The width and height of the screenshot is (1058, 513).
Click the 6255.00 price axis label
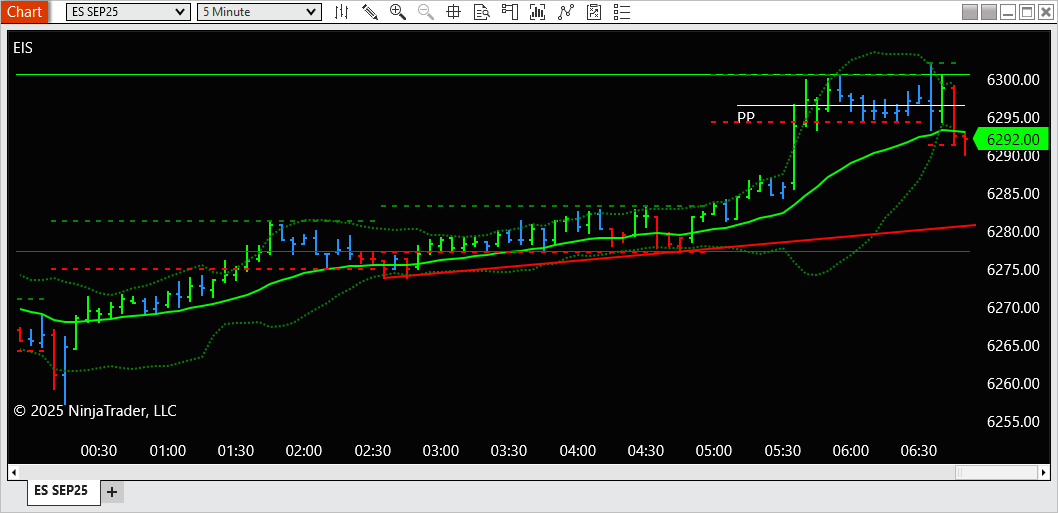coord(1012,421)
